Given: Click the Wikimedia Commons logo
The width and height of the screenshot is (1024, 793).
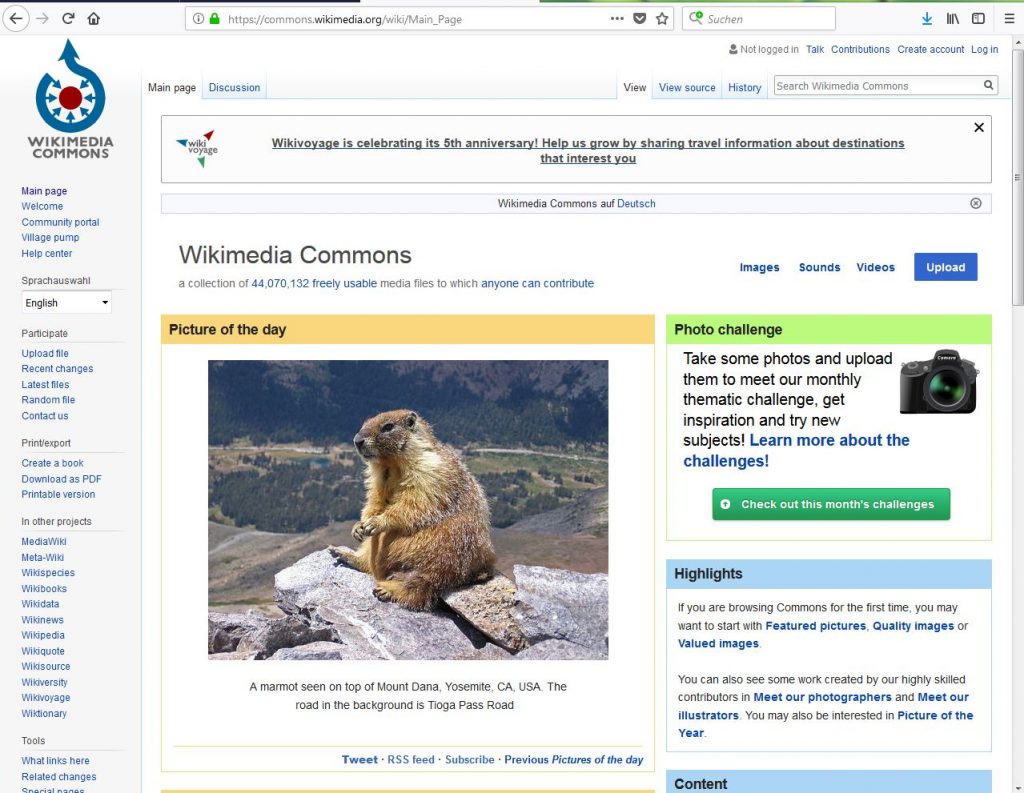Looking at the screenshot, I should 71,99.
